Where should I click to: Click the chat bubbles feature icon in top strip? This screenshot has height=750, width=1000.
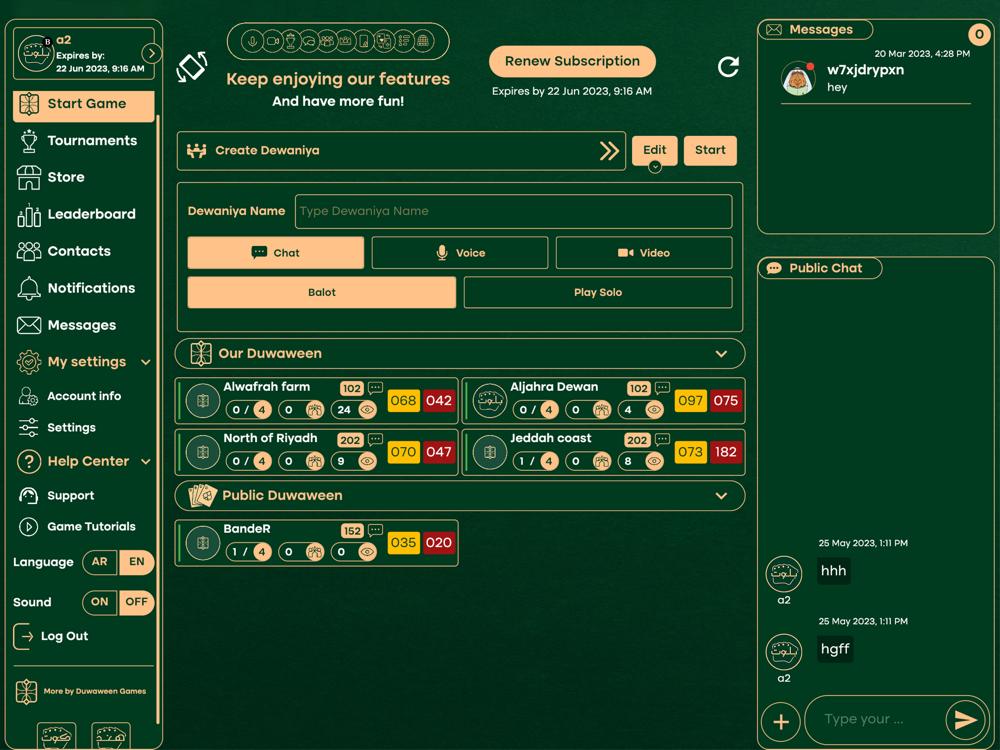point(309,41)
